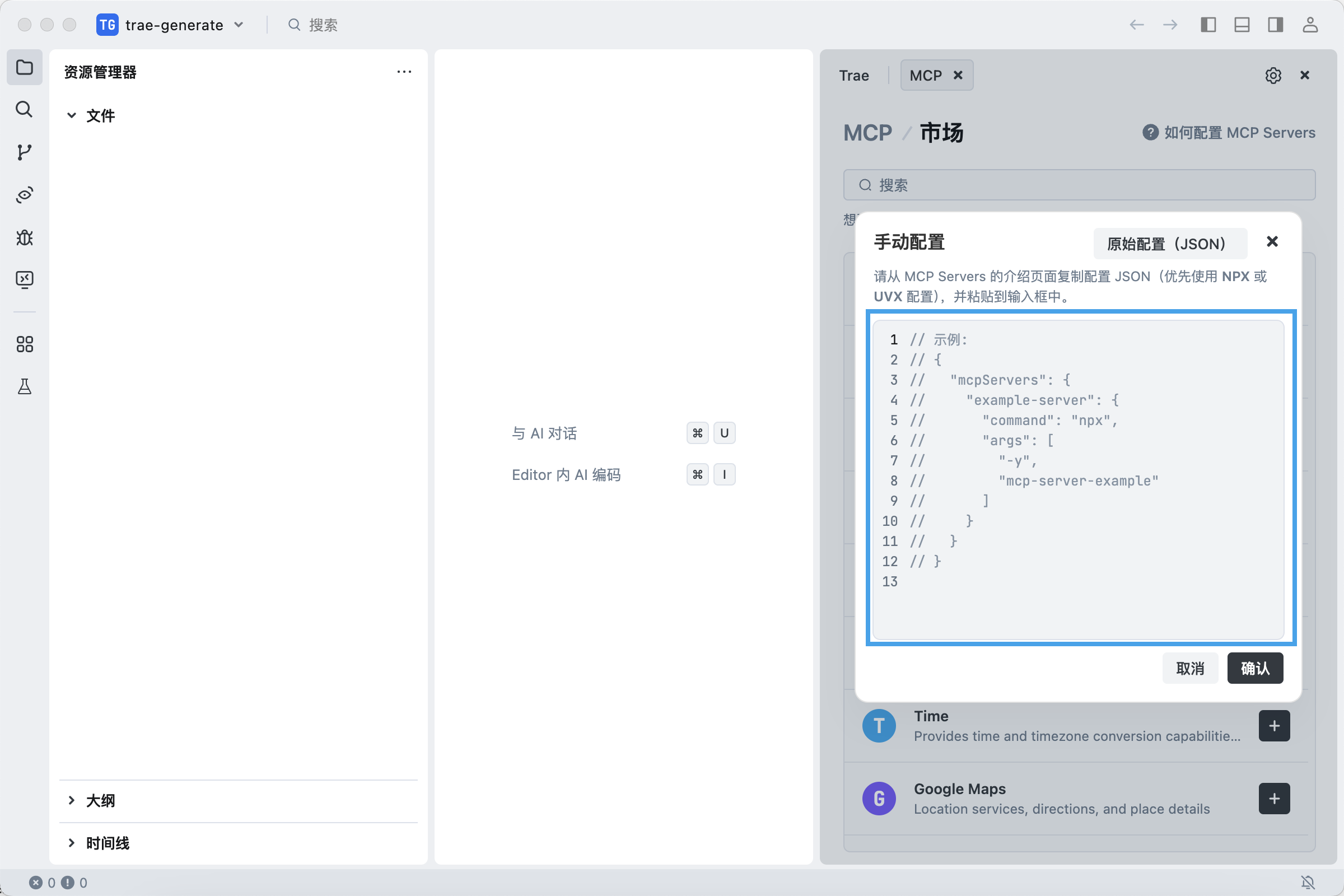This screenshot has height=896, width=1344.
Task: Expand the 时间线 section
Action: (107, 843)
